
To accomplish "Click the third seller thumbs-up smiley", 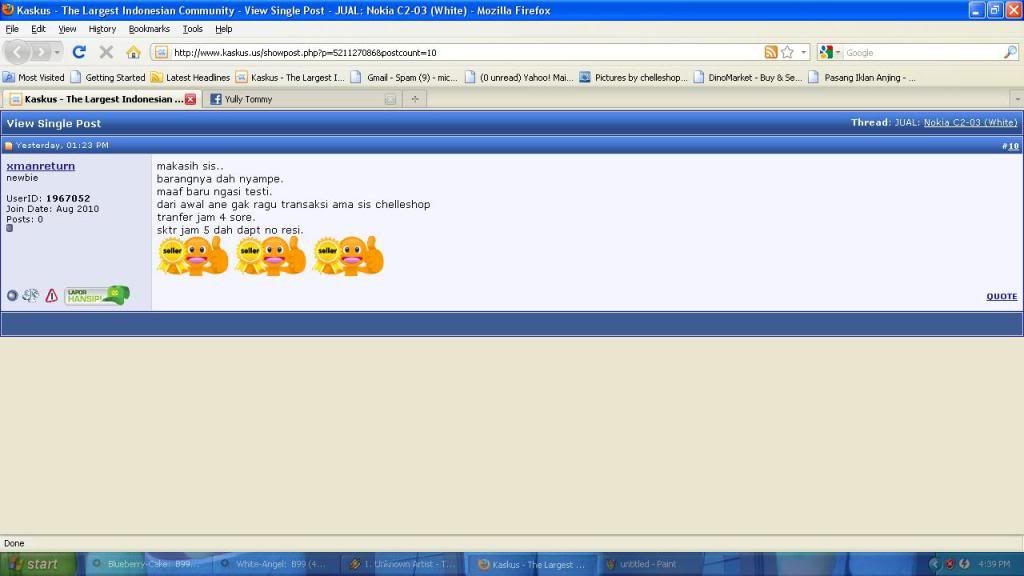I will pos(348,255).
